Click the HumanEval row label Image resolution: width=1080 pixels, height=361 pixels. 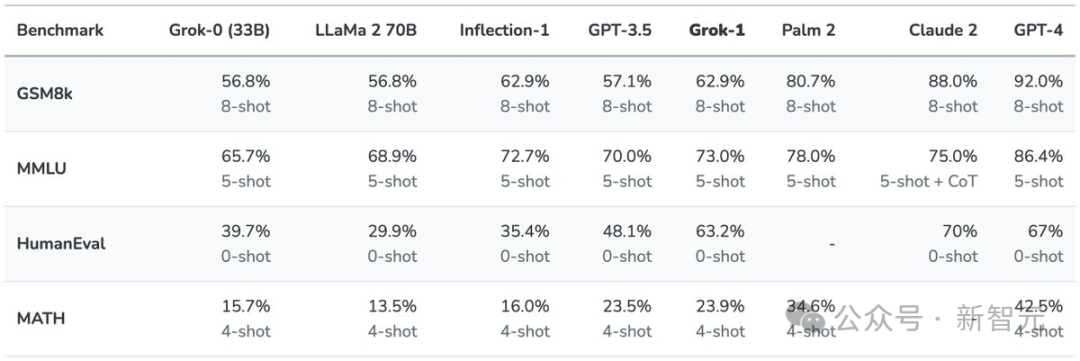tap(61, 243)
